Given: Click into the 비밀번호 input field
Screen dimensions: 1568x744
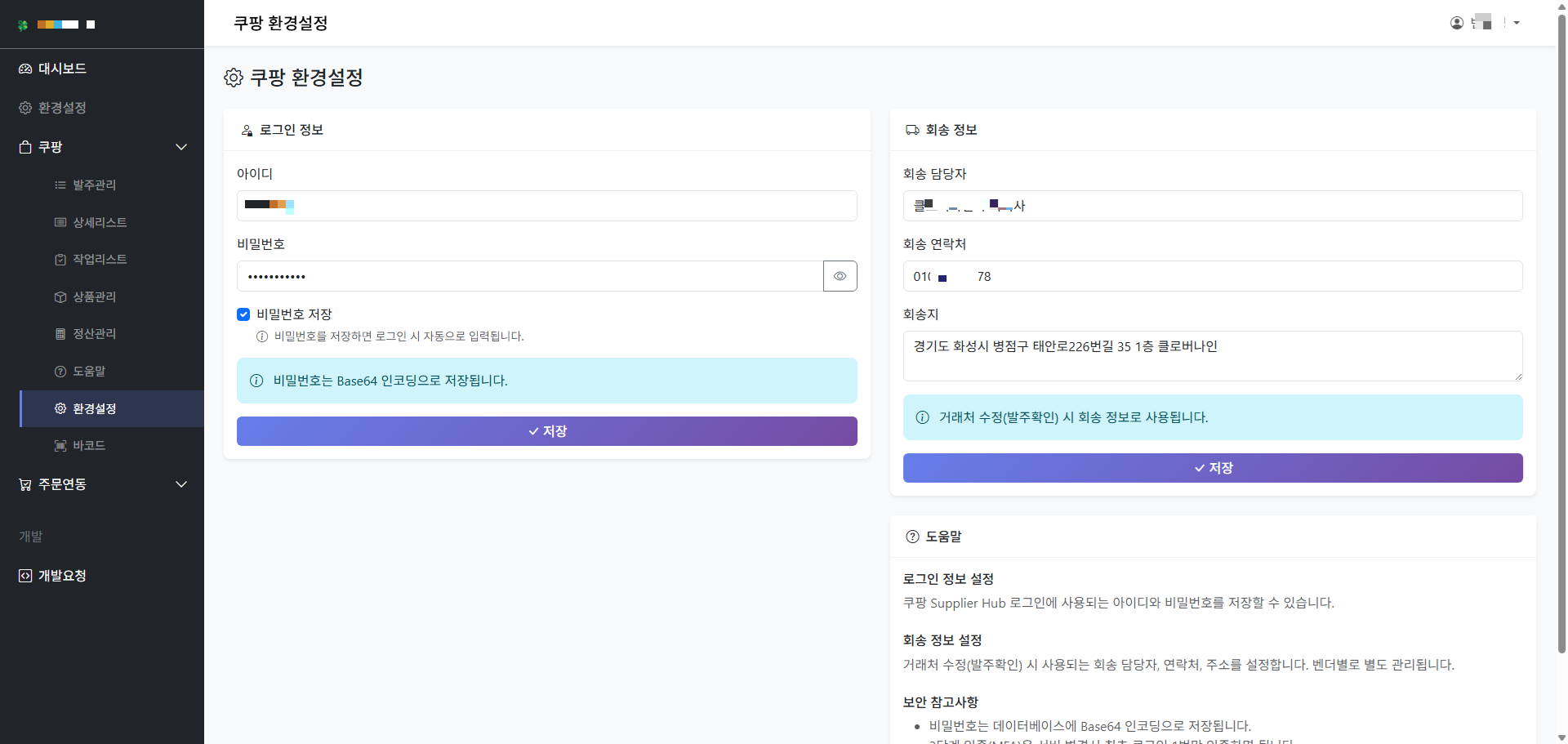Looking at the screenshot, I should click(530, 276).
